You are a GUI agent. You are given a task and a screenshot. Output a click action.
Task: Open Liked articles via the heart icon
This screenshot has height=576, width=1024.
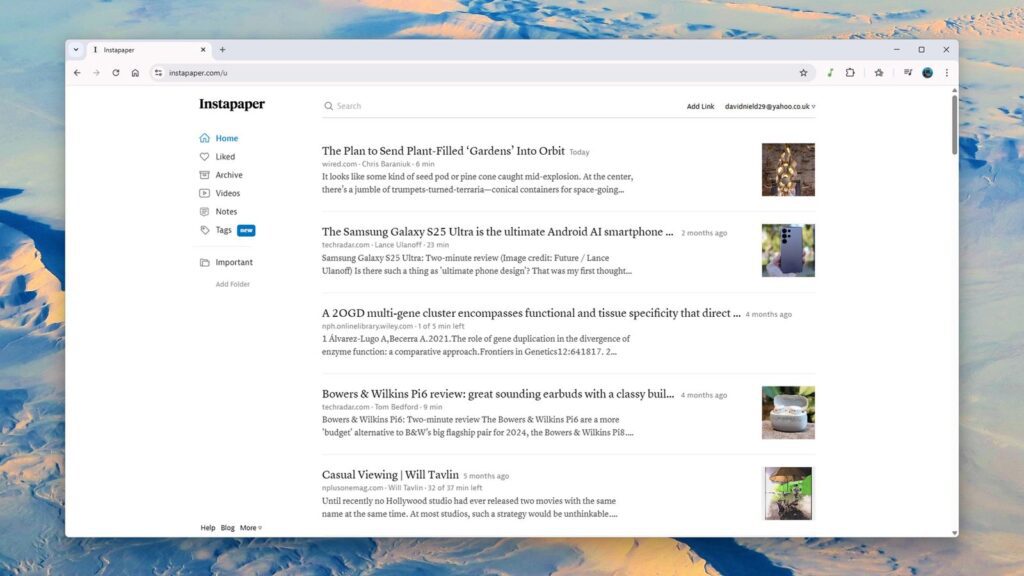pos(204,157)
